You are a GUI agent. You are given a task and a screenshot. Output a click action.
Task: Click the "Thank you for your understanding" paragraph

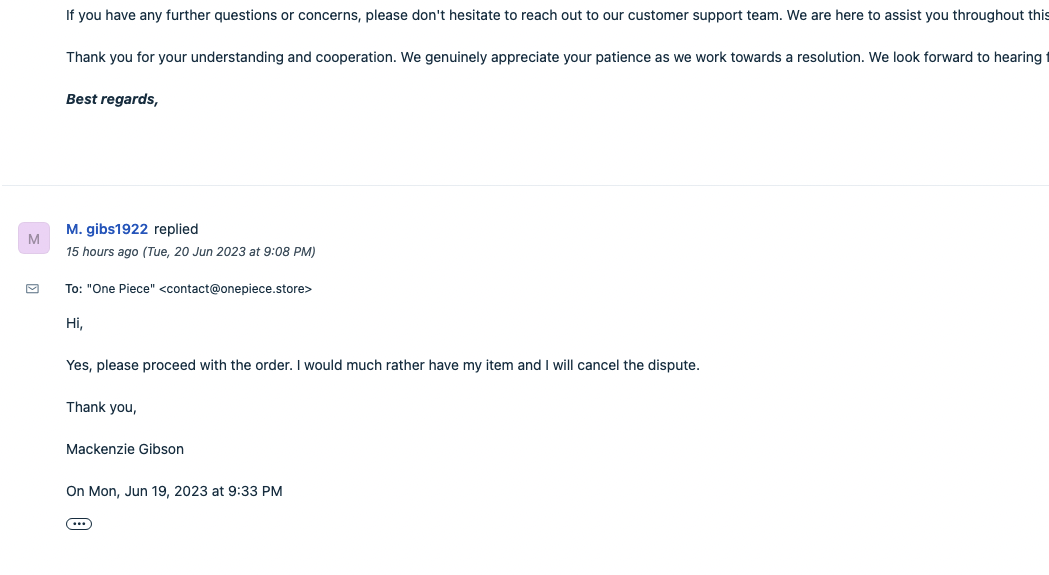point(400,57)
